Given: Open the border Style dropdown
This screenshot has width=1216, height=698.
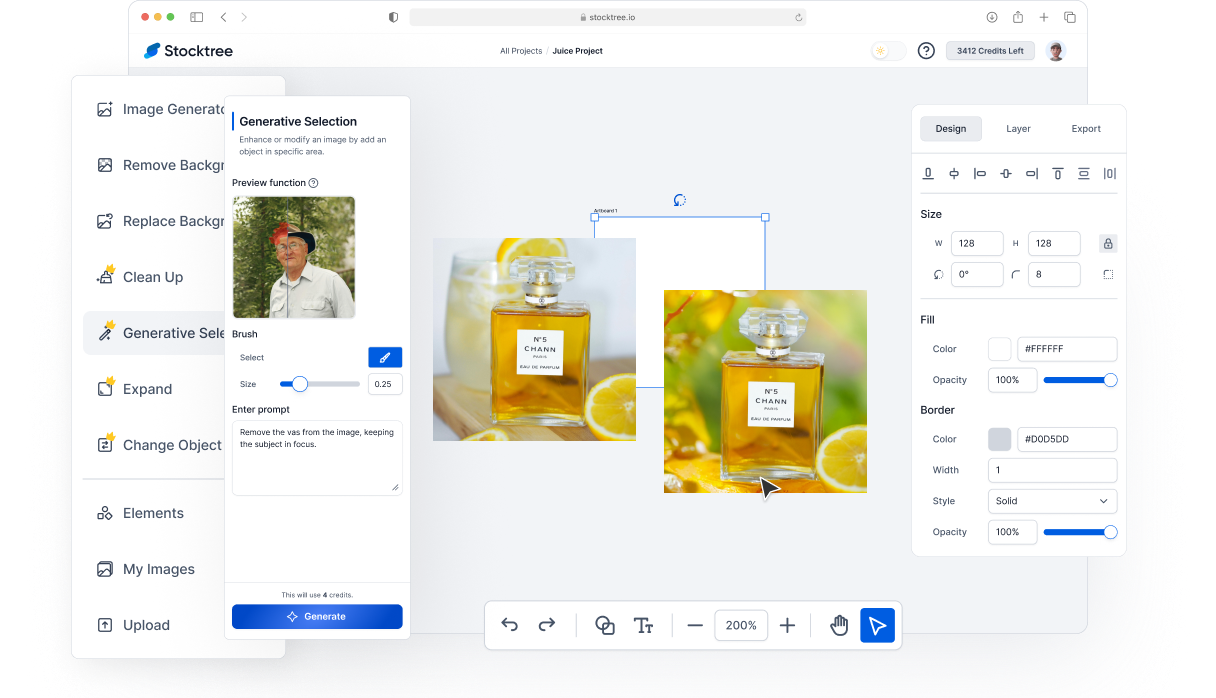Looking at the screenshot, I should tap(1052, 501).
